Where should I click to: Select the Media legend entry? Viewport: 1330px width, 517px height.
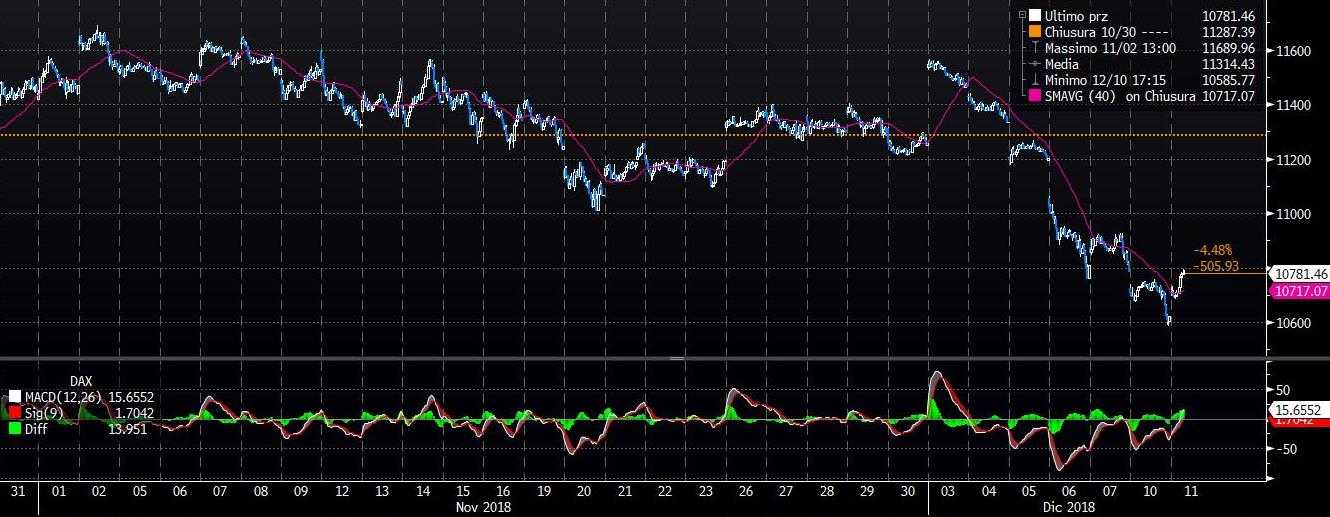coord(1060,64)
